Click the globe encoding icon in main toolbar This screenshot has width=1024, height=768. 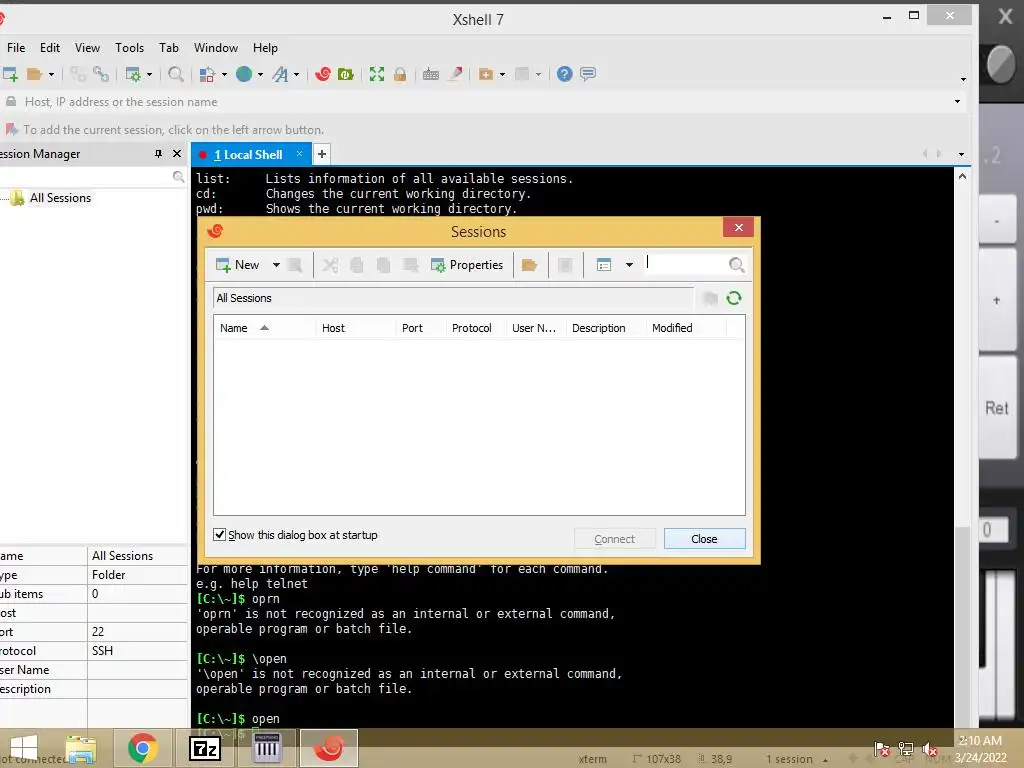point(244,74)
